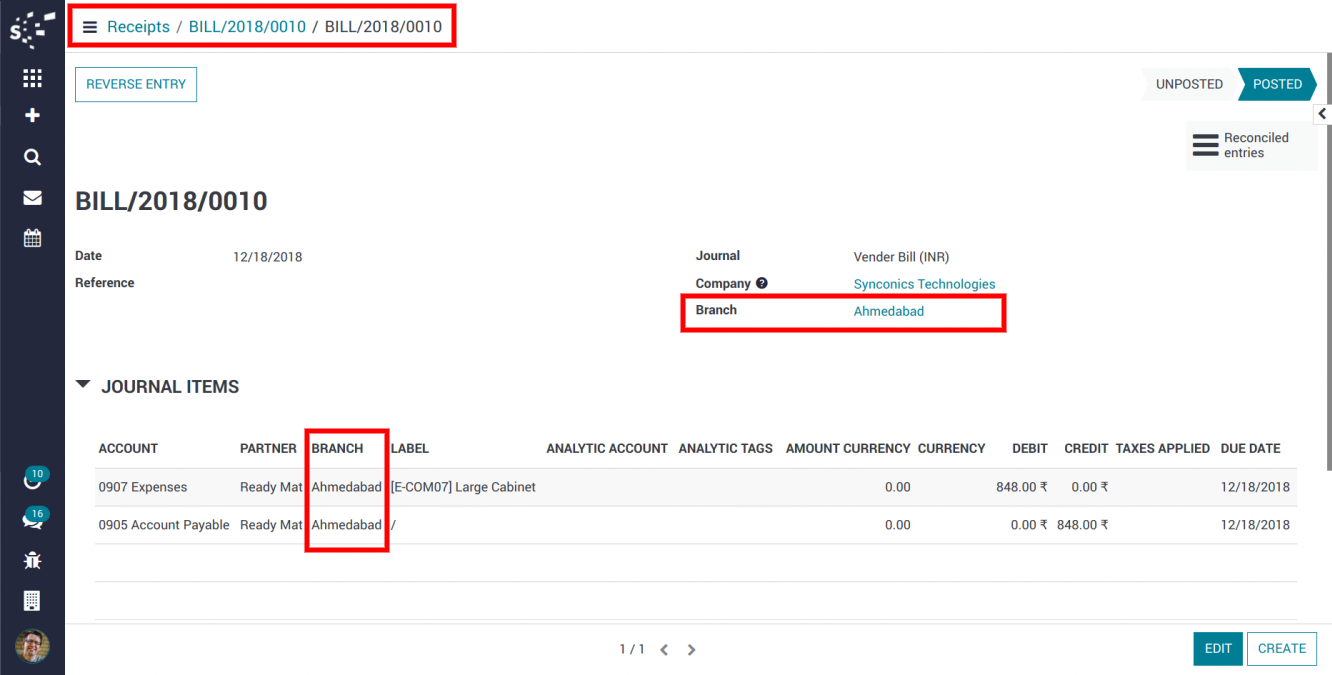Collapse the Journal Items section

(84, 385)
